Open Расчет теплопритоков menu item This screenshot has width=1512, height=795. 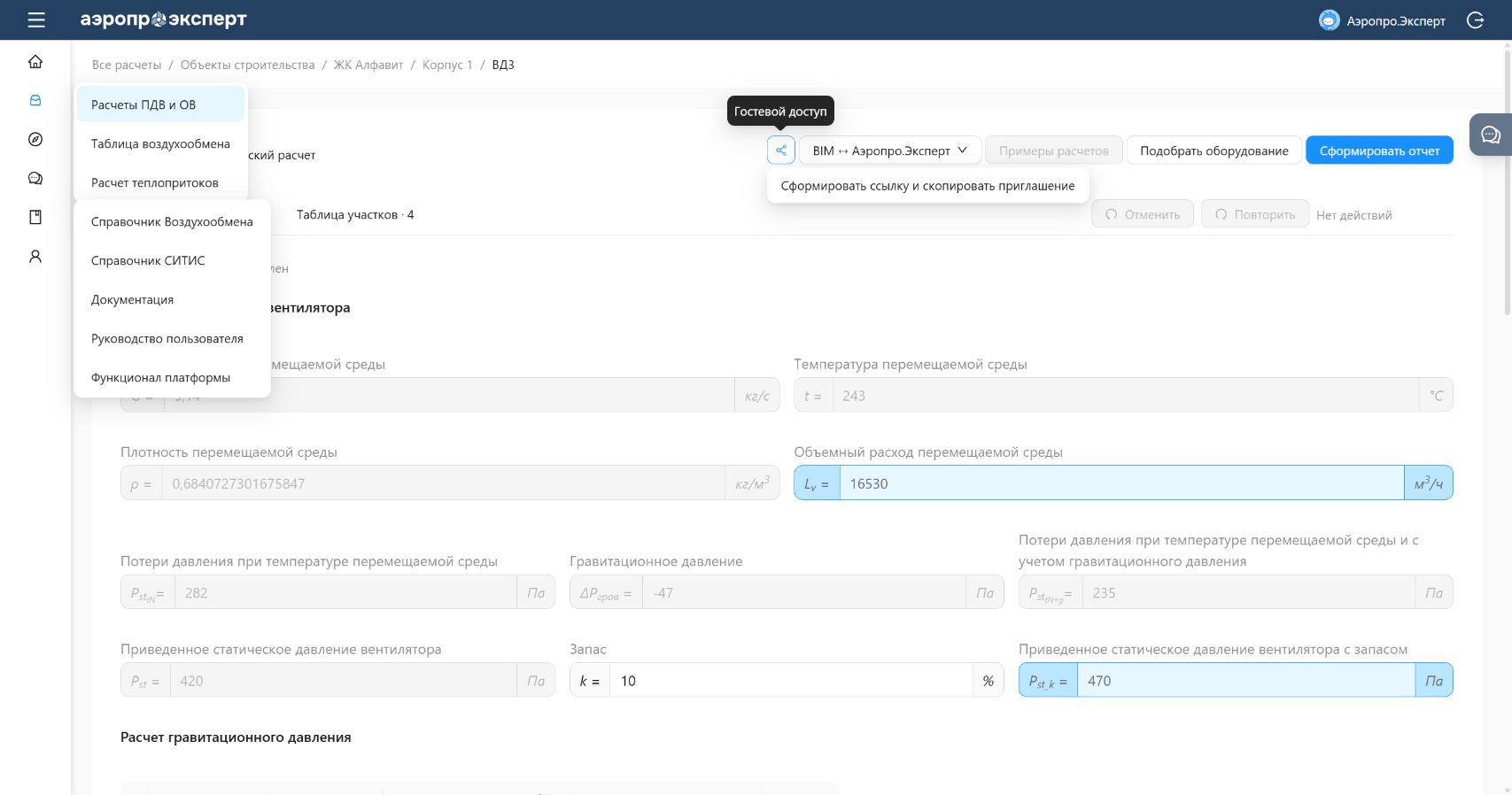point(160,182)
